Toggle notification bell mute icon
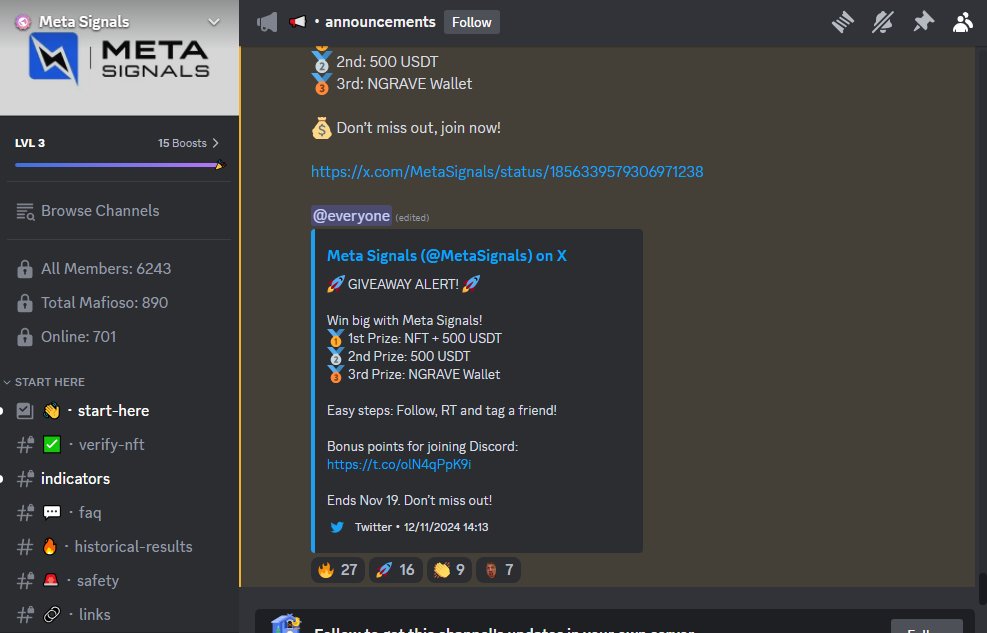 coord(883,22)
